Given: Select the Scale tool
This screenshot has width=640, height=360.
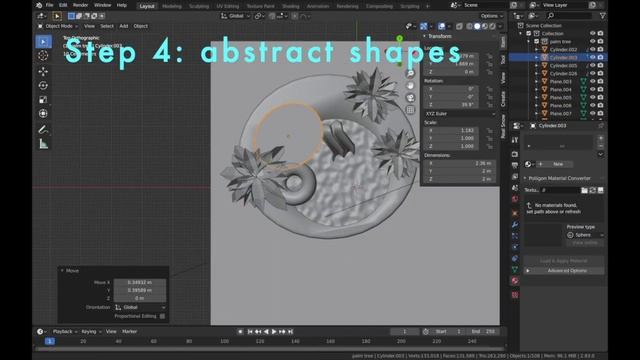Looking at the screenshot, I should [x=43, y=100].
